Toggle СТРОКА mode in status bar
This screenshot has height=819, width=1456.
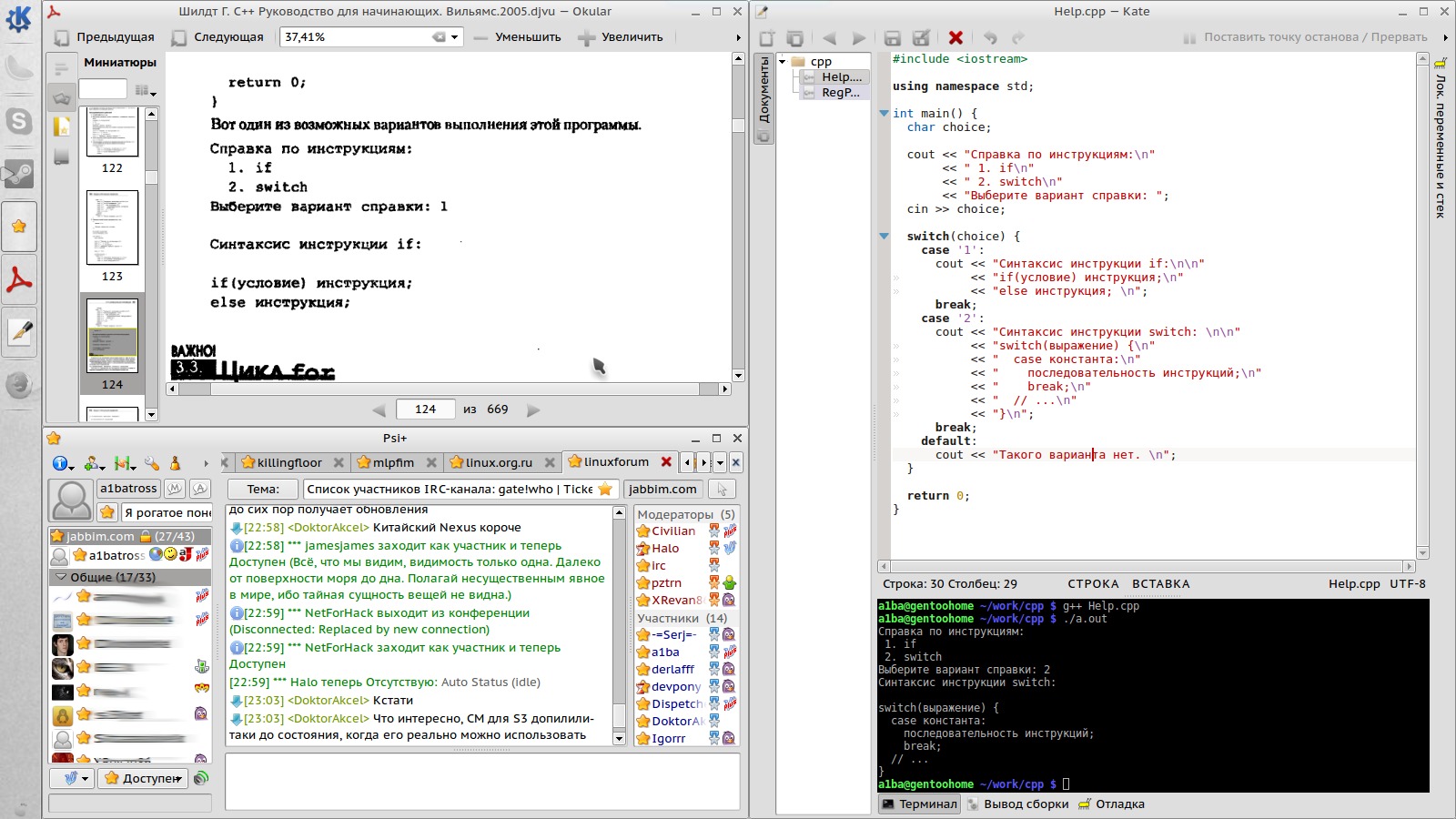(1093, 584)
